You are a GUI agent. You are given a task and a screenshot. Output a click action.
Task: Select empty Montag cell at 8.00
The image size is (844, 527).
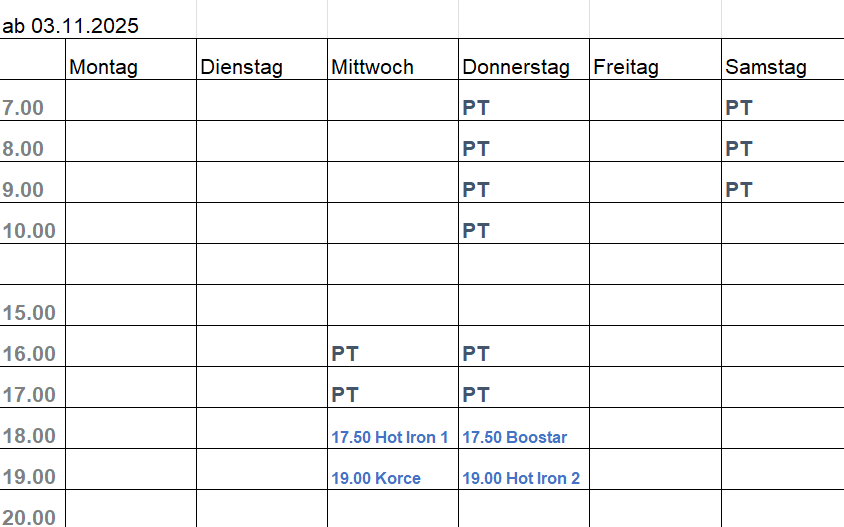pyautogui.click(x=131, y=149)
